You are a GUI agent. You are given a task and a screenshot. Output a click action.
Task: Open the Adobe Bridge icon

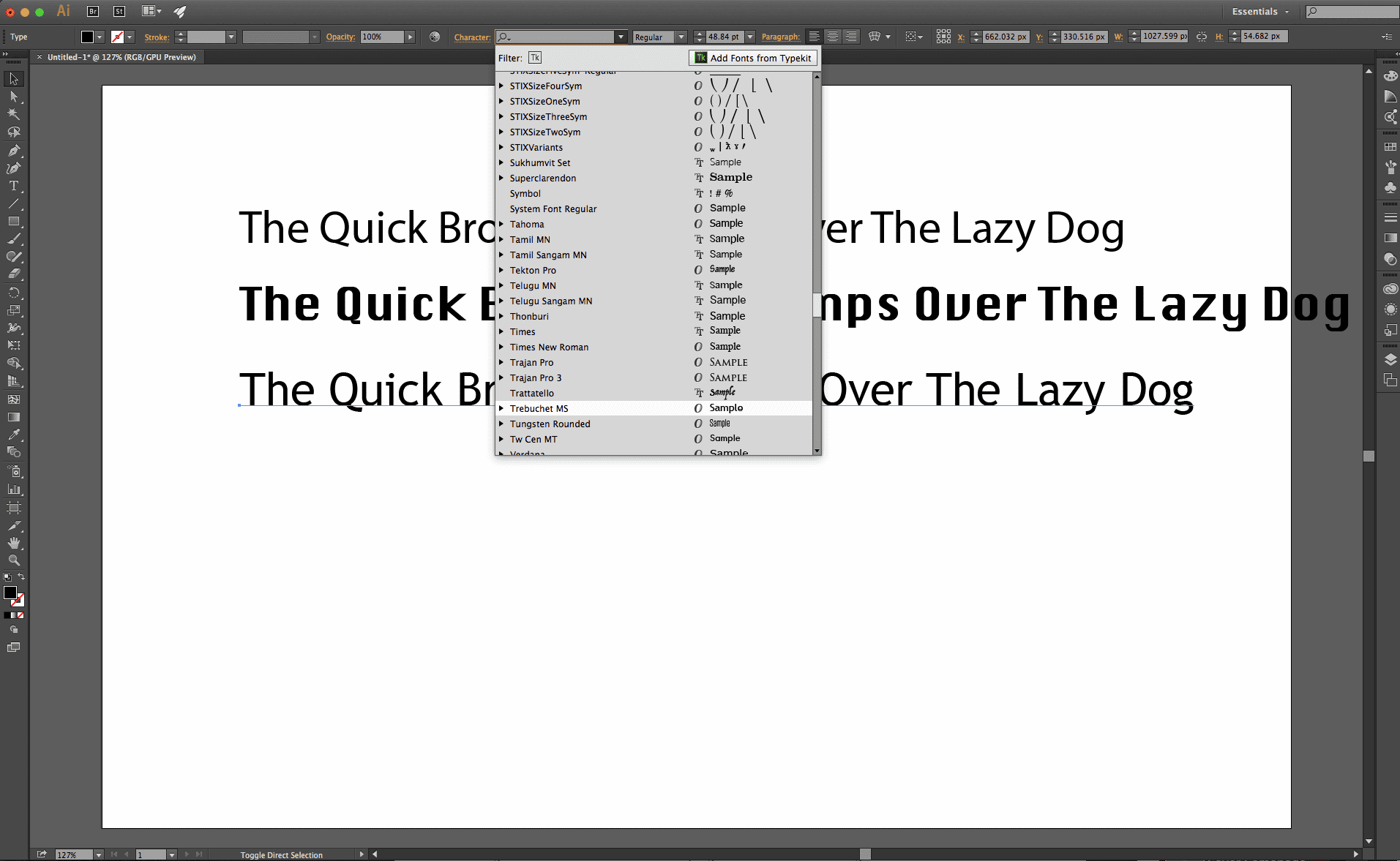click(x=93, y=11)
